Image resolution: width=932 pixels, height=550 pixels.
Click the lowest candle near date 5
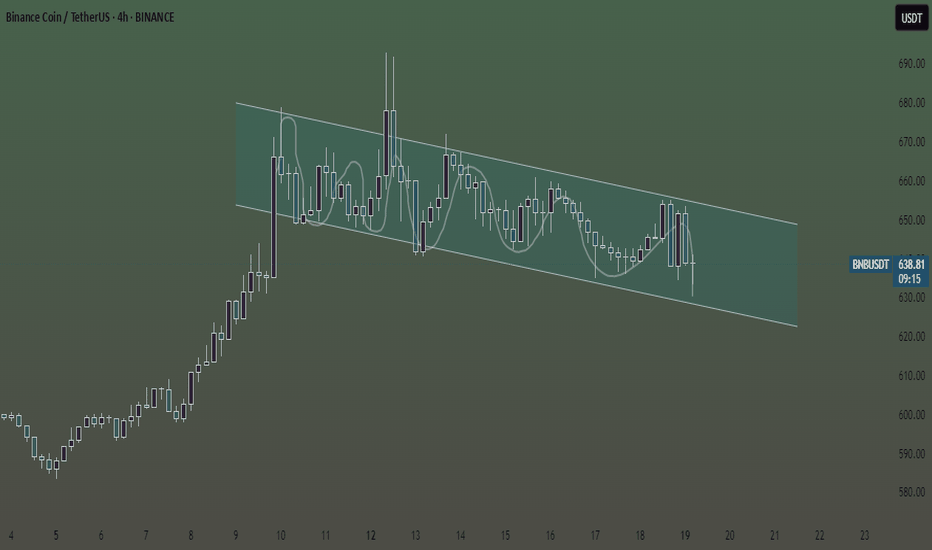pos(56,466)
